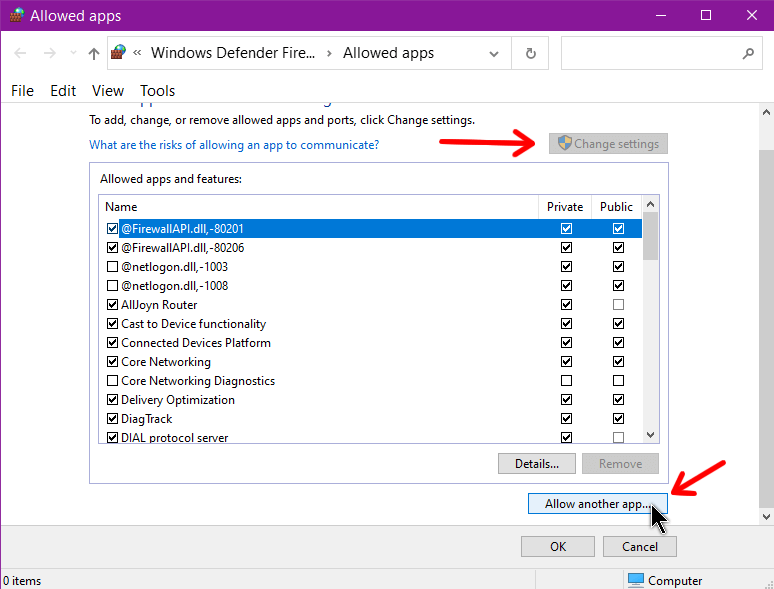The width and height of the screenshot is (774, 589).
Task: Click Allow another app button
Action: pos(598,504)
